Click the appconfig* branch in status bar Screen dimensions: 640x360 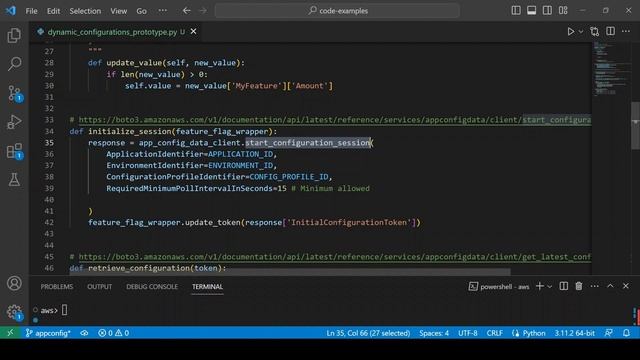click(48, 333)
